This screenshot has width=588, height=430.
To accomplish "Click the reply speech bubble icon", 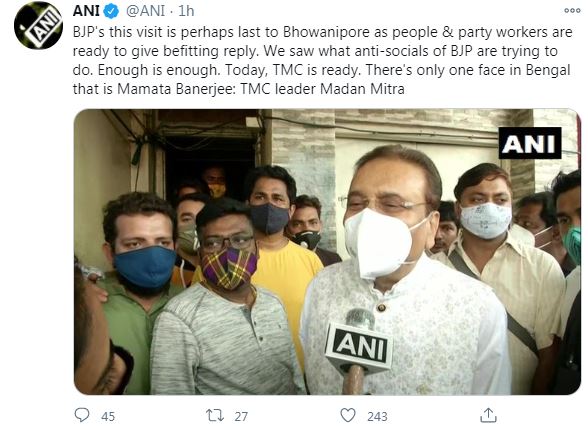I will (x=82, y=415).
